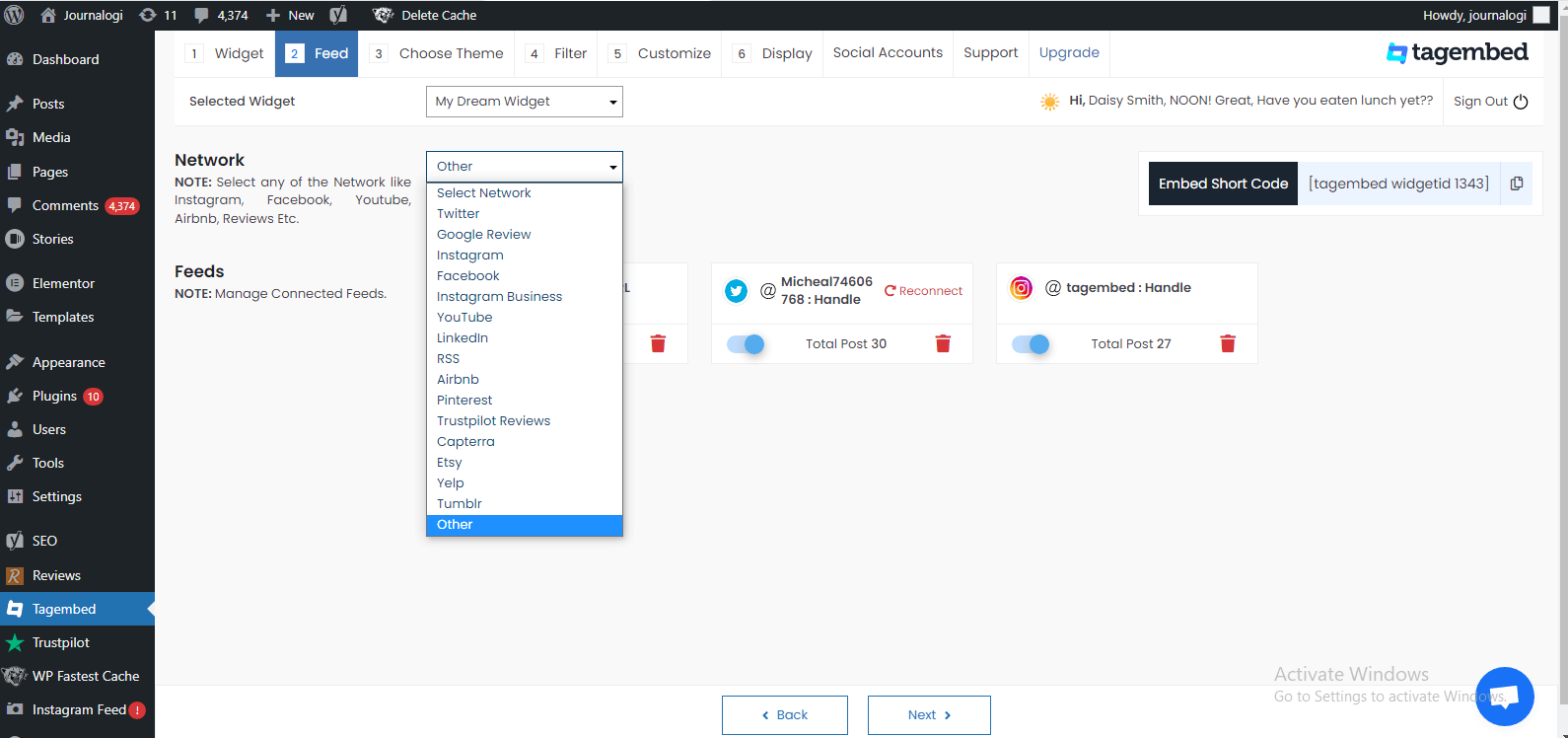1568x738 pixels.
Task: Open the updates icon showing 11
Action: (158, 15)
